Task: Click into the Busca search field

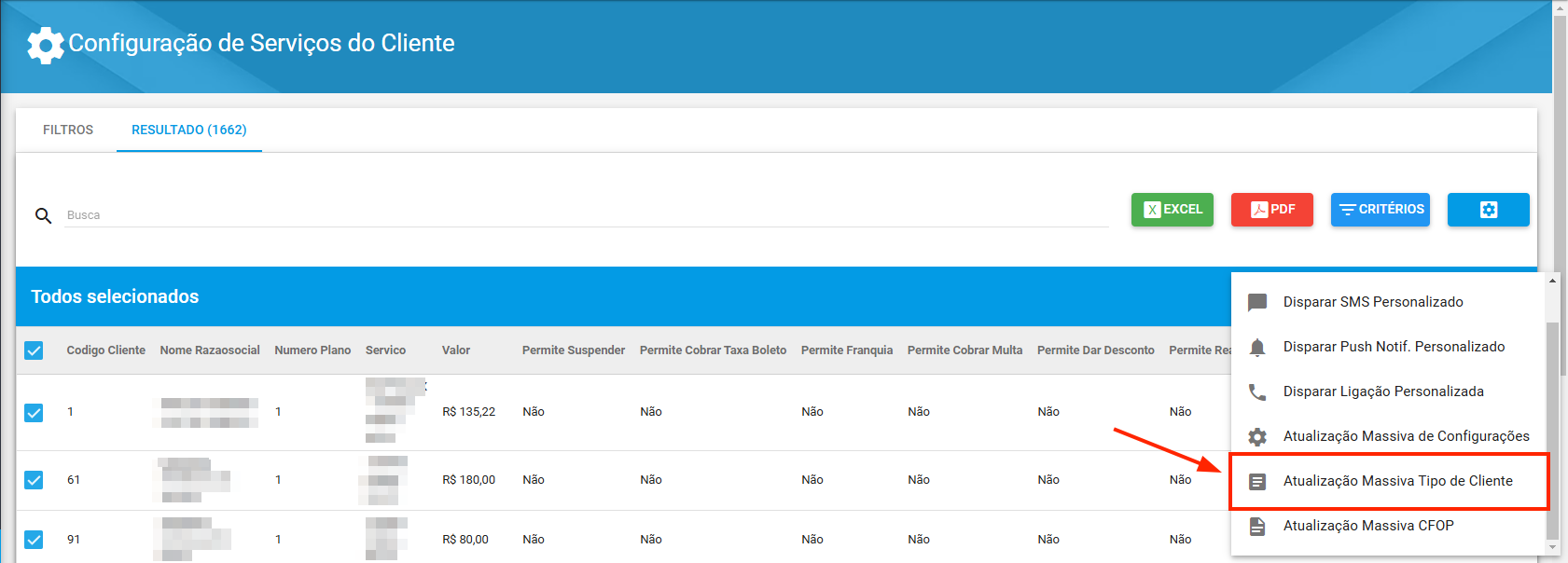Action: (587, 215)
